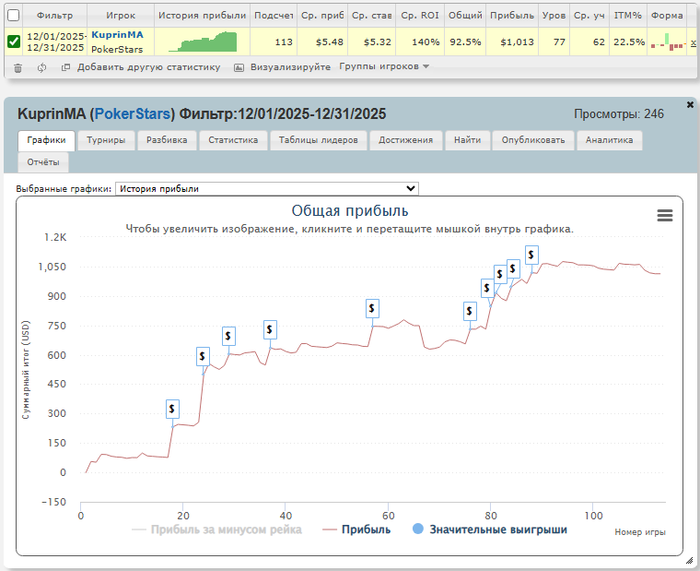Click the chart hamburger menu icon
The image size is (700, 571).
click(x=665, y=216)
